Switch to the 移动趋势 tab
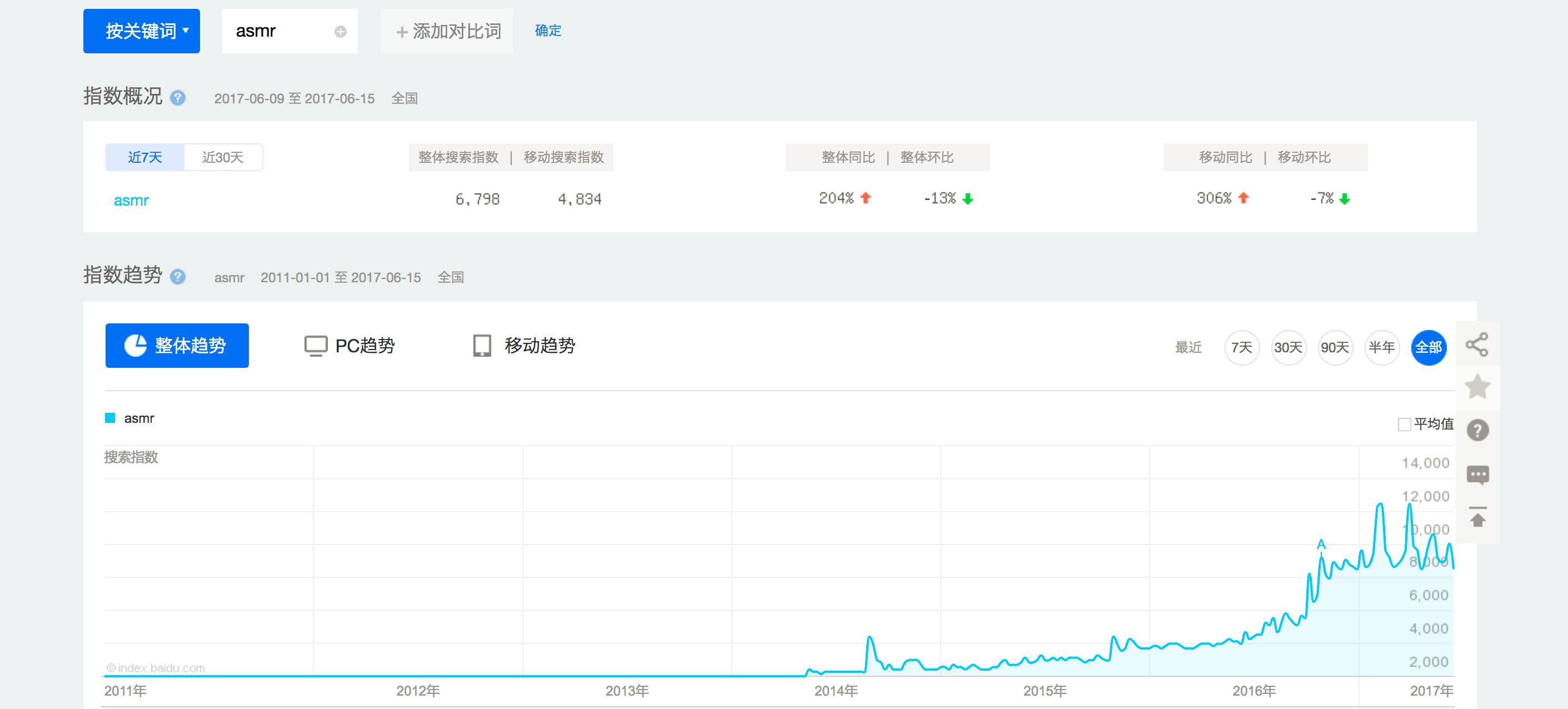This screenshot has width=1568, height=709. 524,346
